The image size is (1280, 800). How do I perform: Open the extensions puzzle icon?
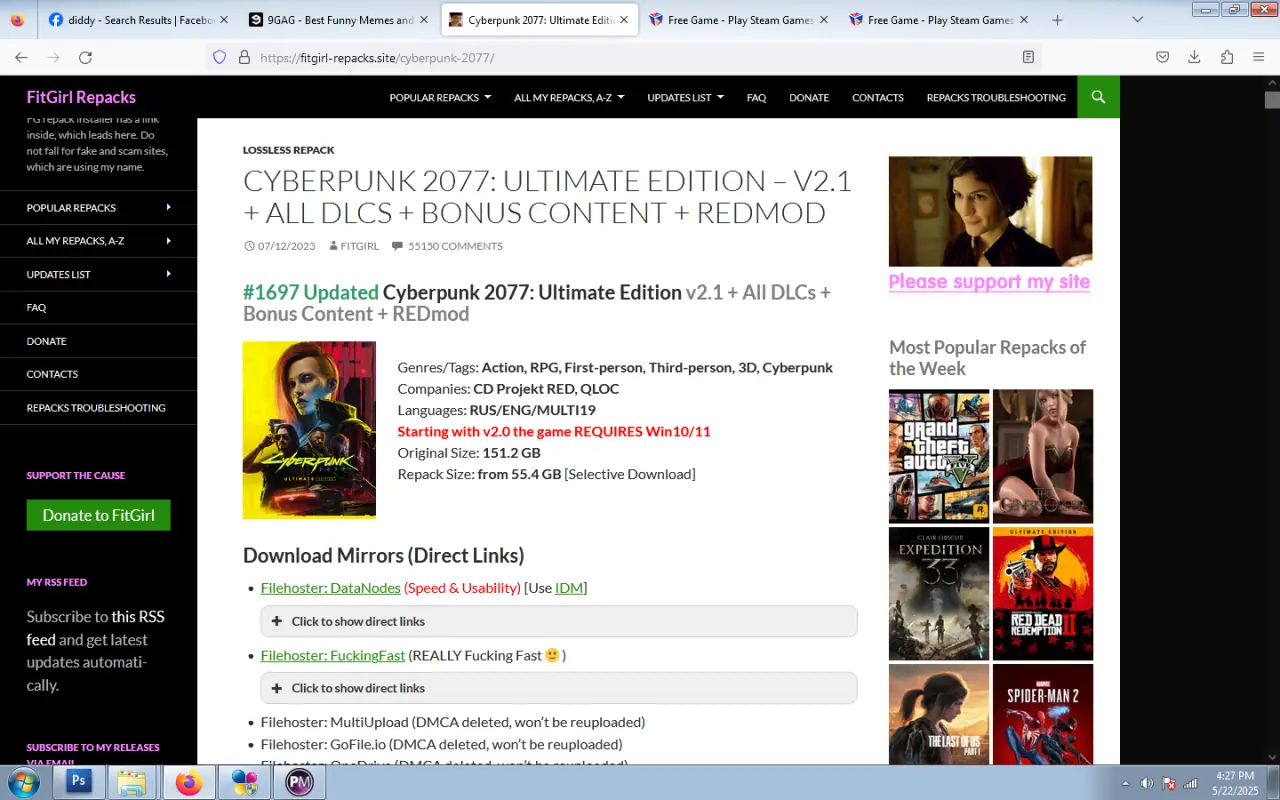pos(1227,57)
